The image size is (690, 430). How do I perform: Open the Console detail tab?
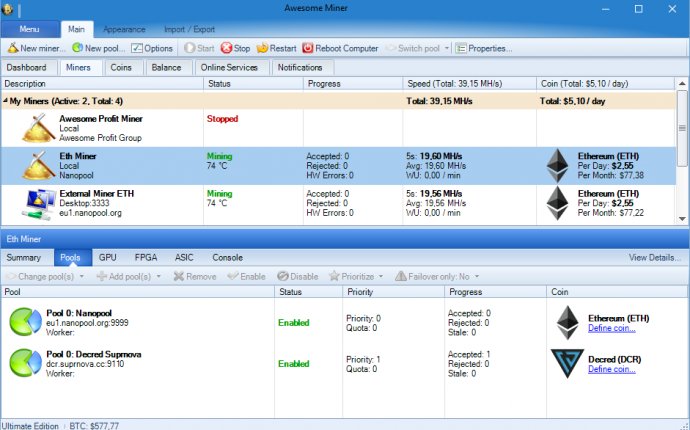(x=228, y=257)
